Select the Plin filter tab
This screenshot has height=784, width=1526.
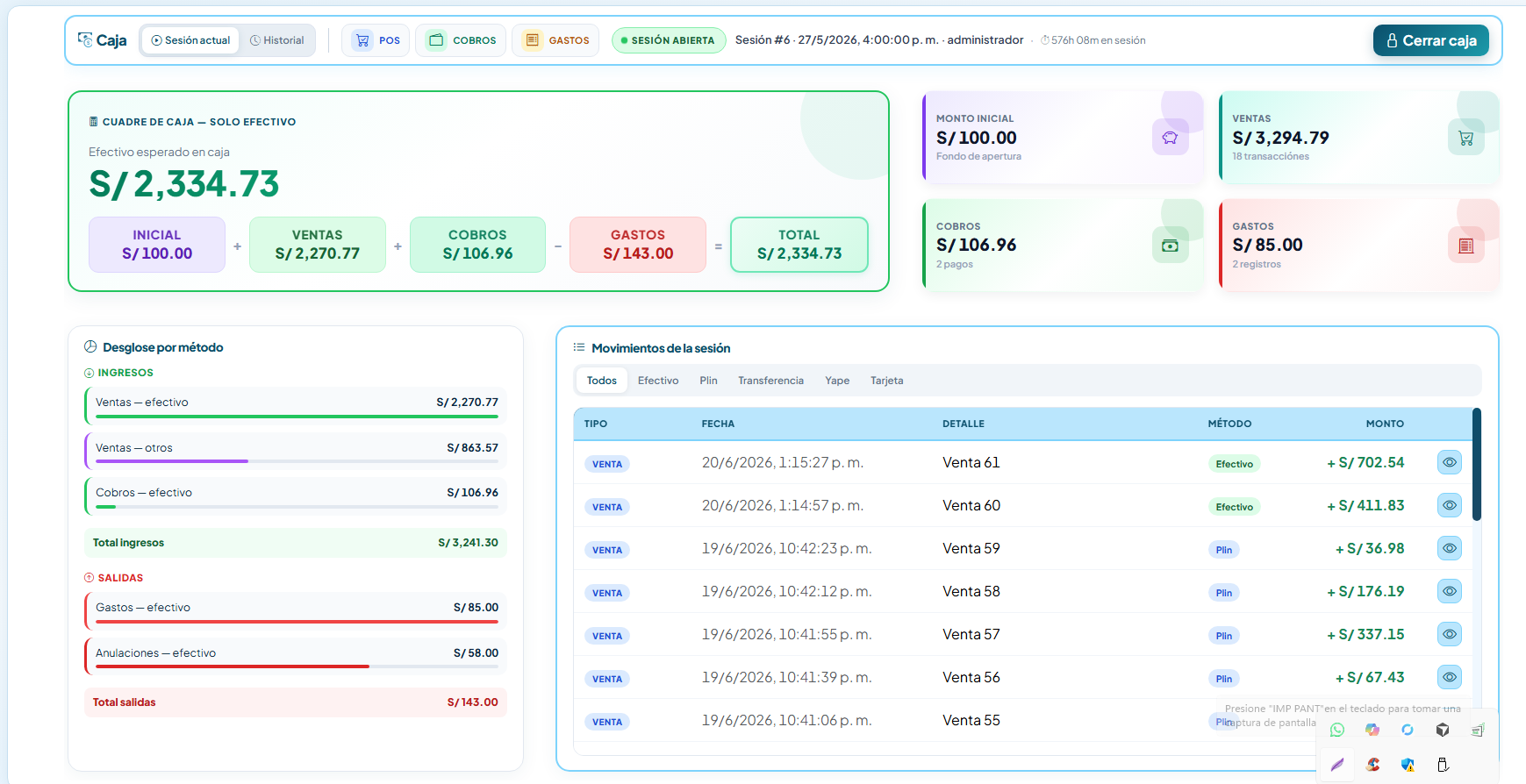click(708, 381)
